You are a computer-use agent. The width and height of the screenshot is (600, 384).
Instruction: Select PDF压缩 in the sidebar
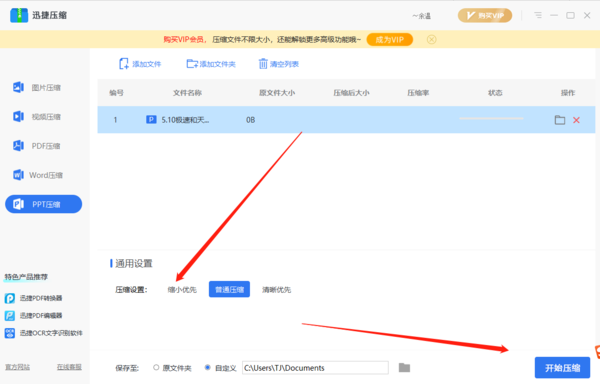tap(43, 146)
